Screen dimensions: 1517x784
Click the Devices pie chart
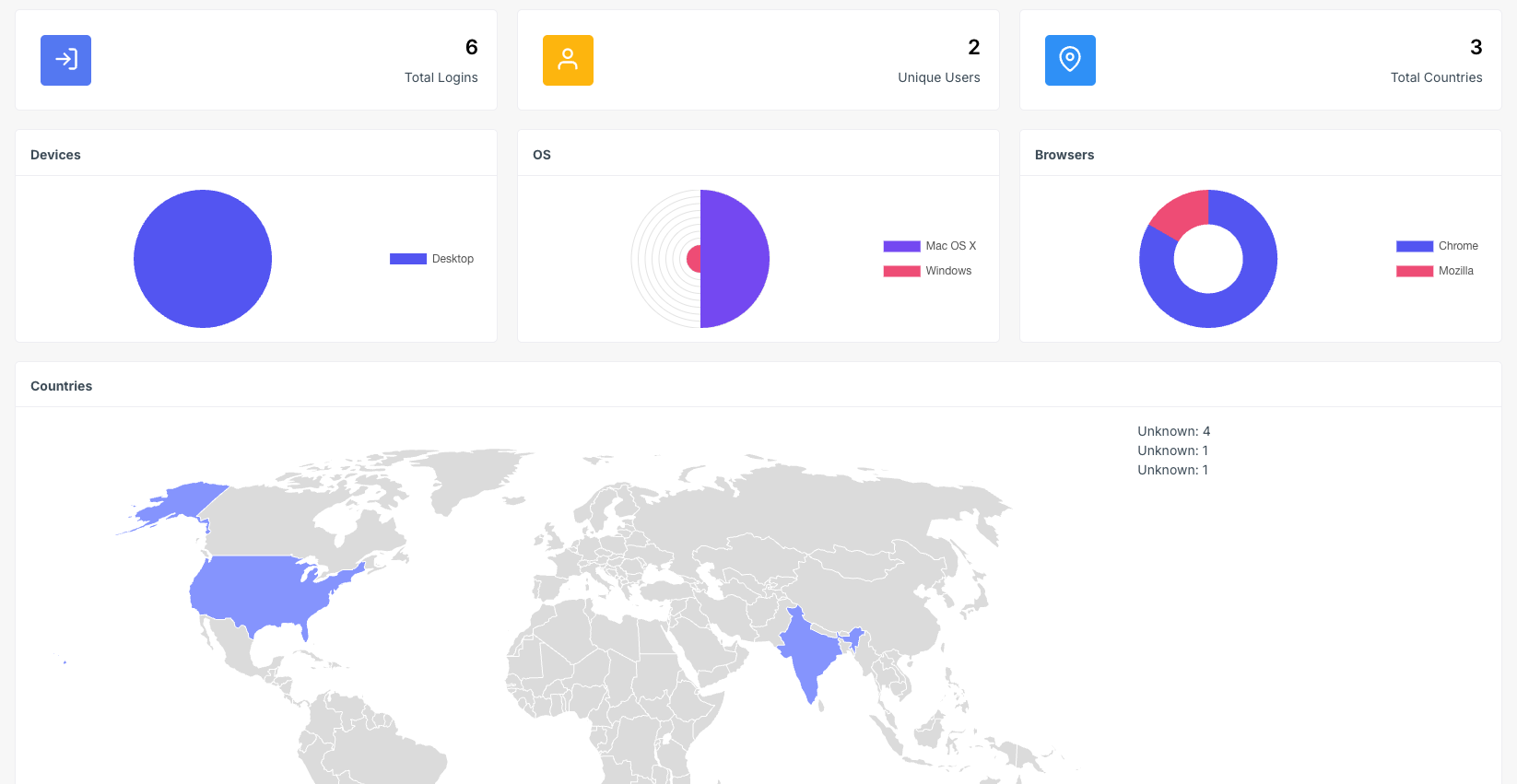point(203,259)
